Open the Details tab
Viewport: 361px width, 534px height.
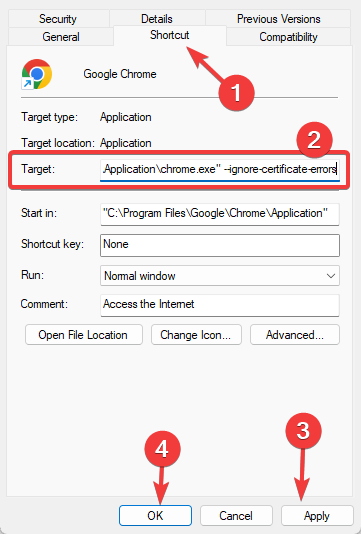[x=157, y=19]
